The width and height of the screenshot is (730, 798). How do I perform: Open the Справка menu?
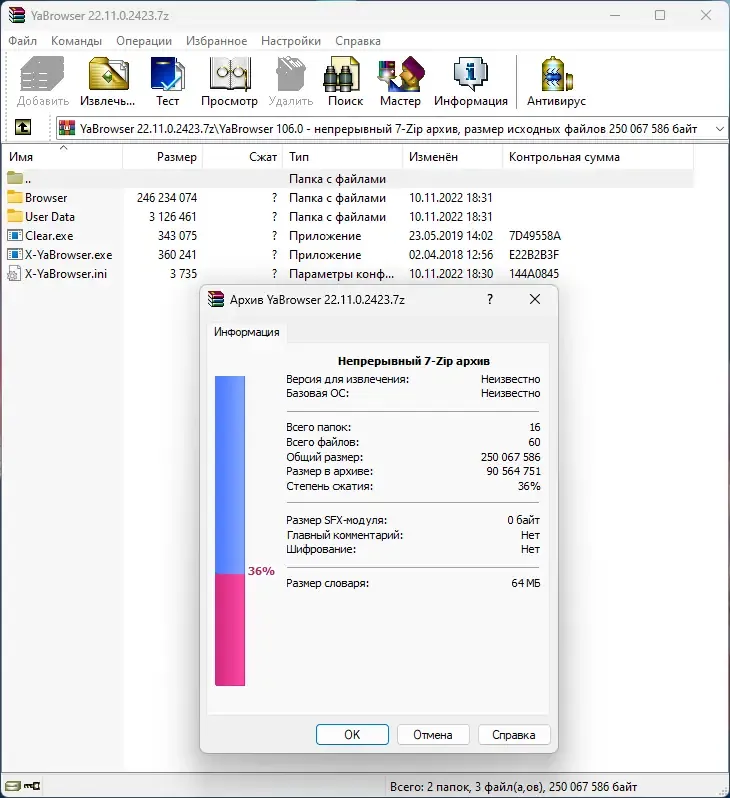358,41
